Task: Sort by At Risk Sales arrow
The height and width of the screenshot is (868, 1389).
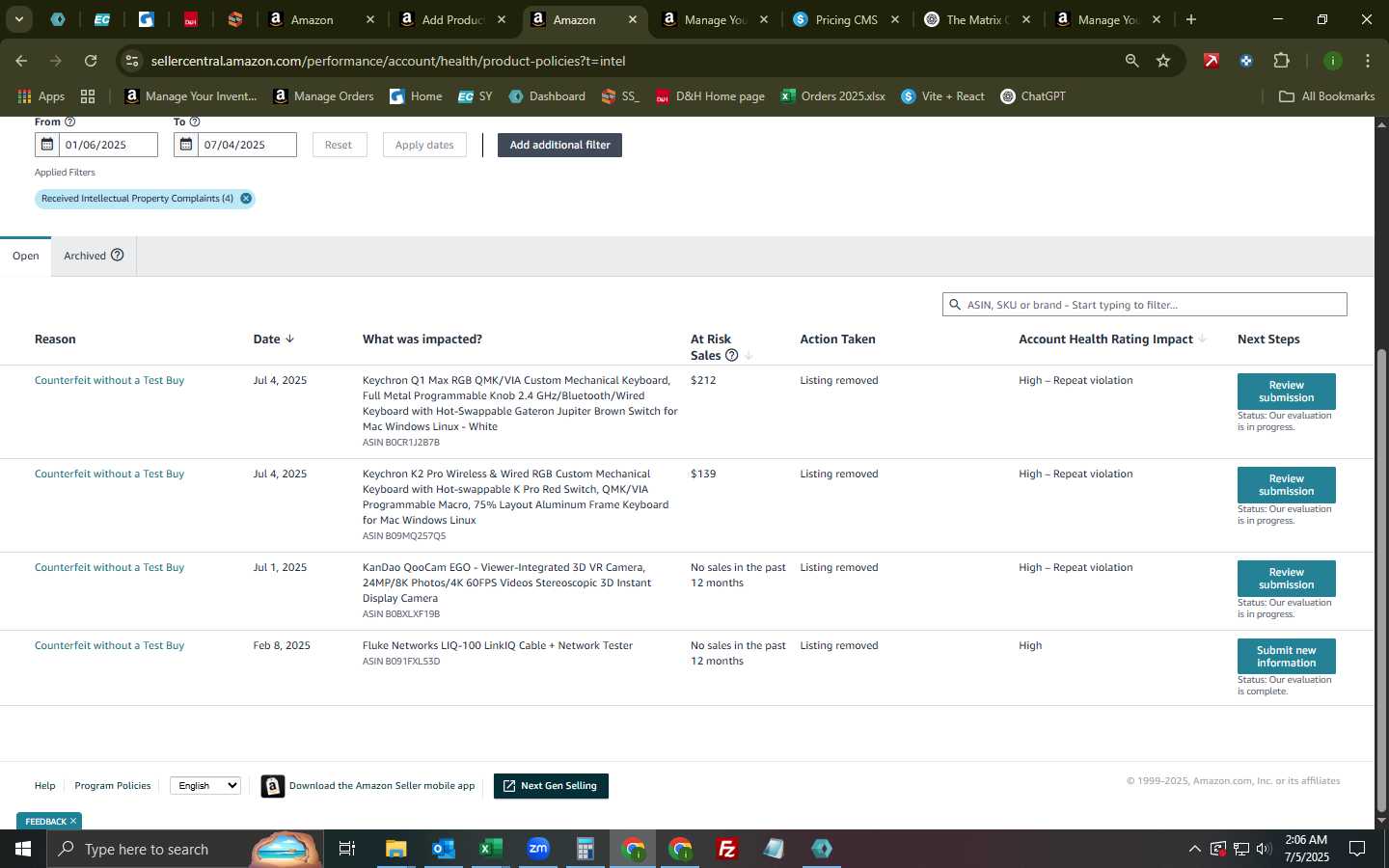Action: pos(749,355)
